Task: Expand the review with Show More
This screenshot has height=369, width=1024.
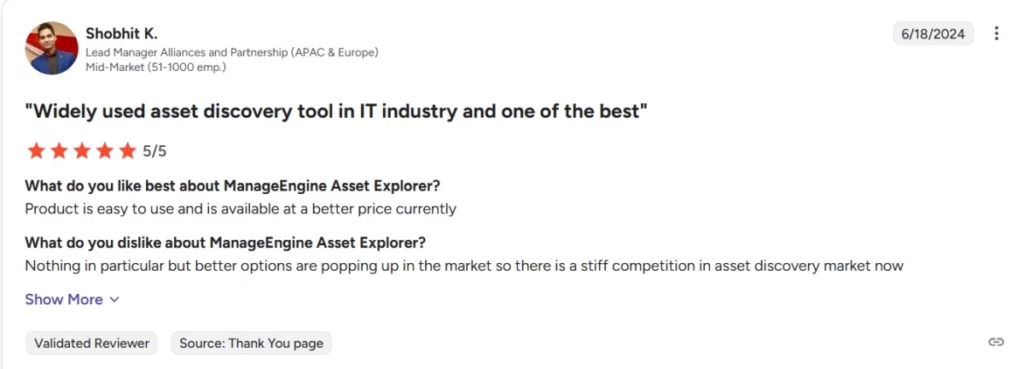Action: click(72, 299)
